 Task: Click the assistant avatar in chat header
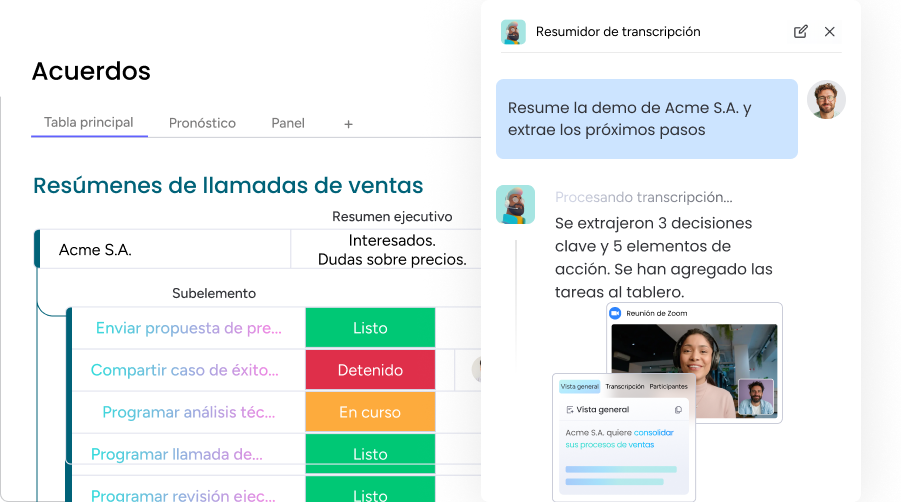coord(513,32)
